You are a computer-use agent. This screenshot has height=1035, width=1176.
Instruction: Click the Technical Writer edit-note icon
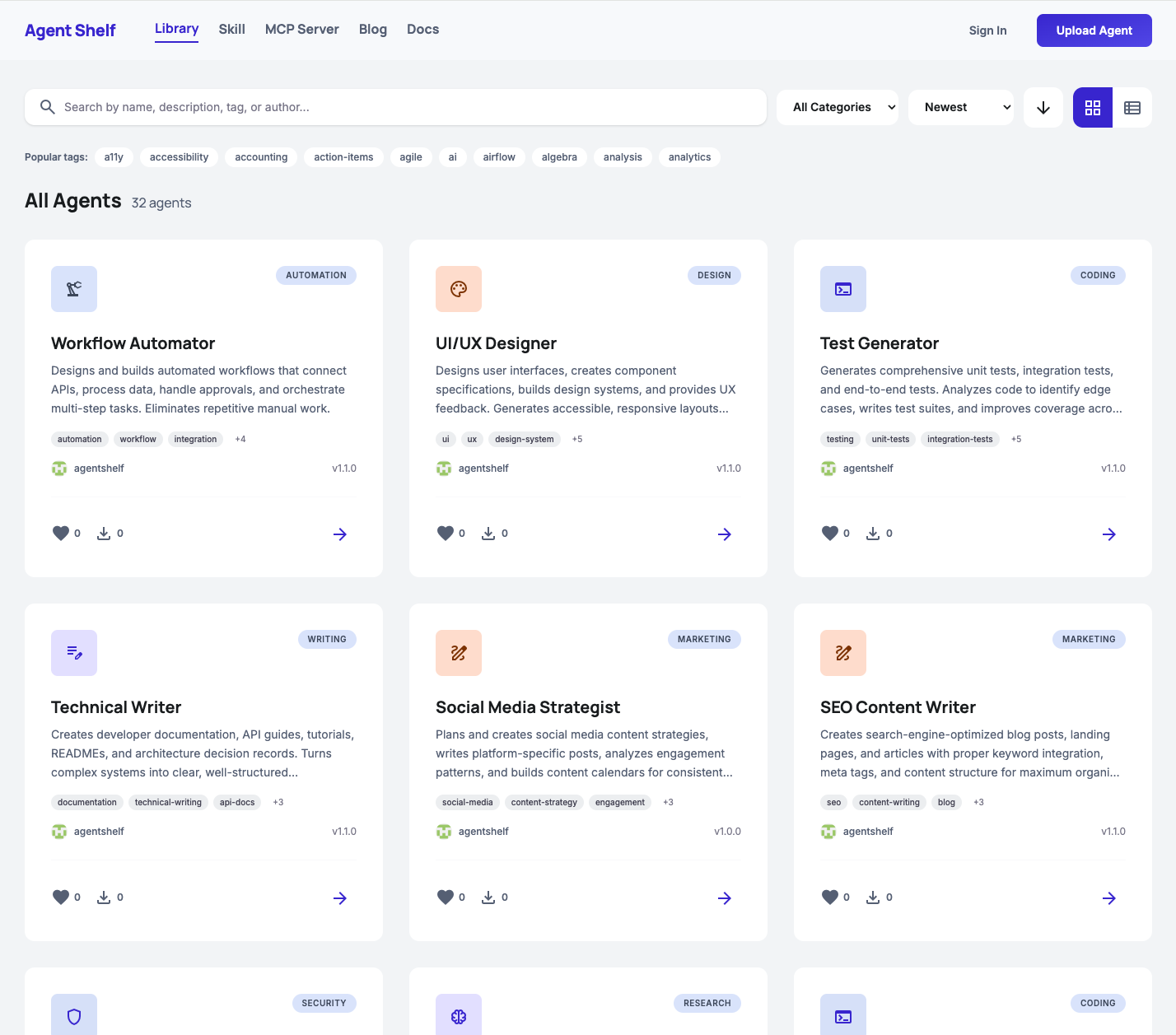tap(74, 653)
